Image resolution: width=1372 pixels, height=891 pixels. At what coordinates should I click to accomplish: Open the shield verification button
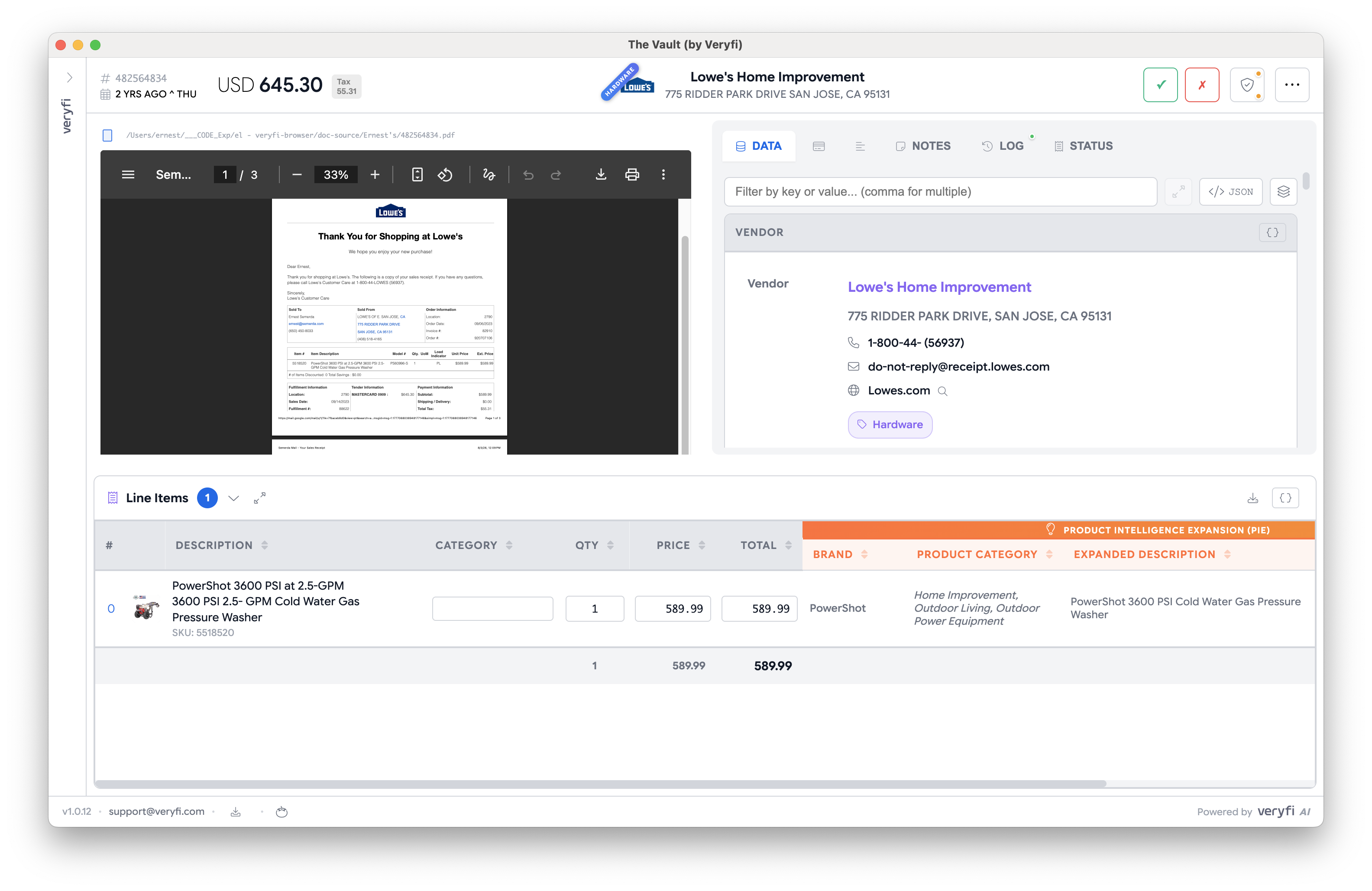(1247, 85)
